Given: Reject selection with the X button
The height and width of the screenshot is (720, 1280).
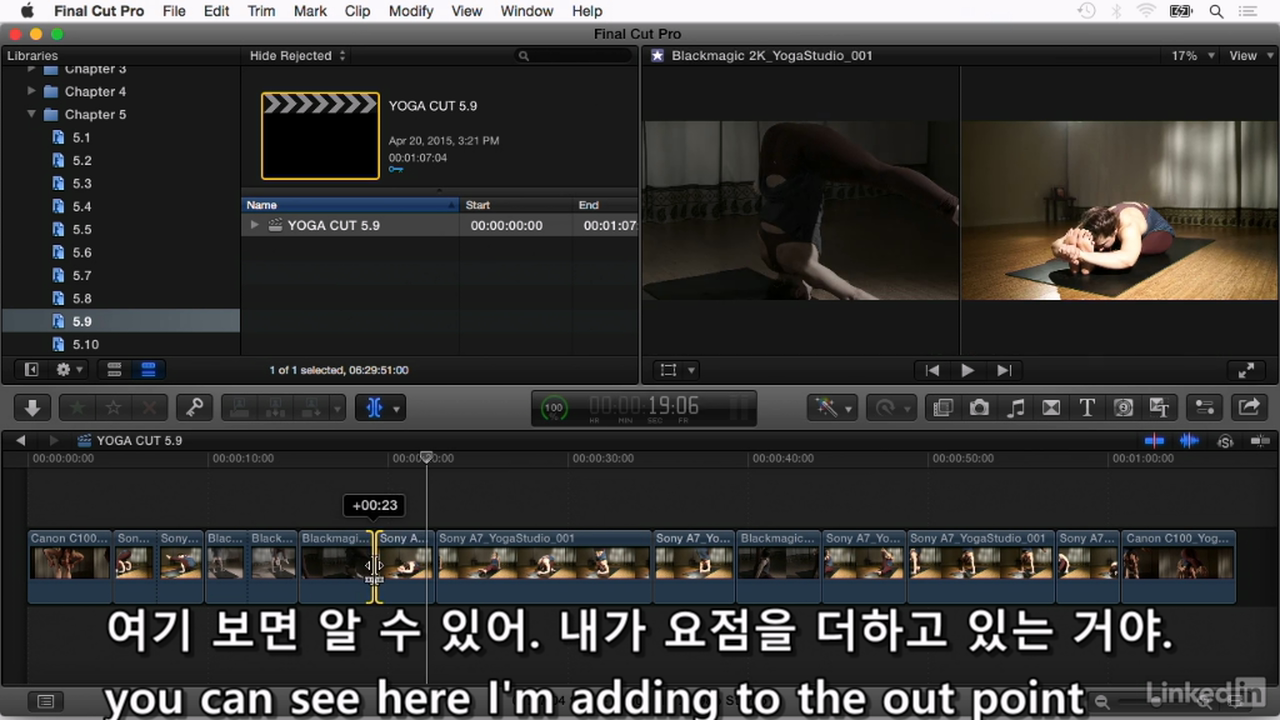Looking at the screenshot, I should click(150, 407).
